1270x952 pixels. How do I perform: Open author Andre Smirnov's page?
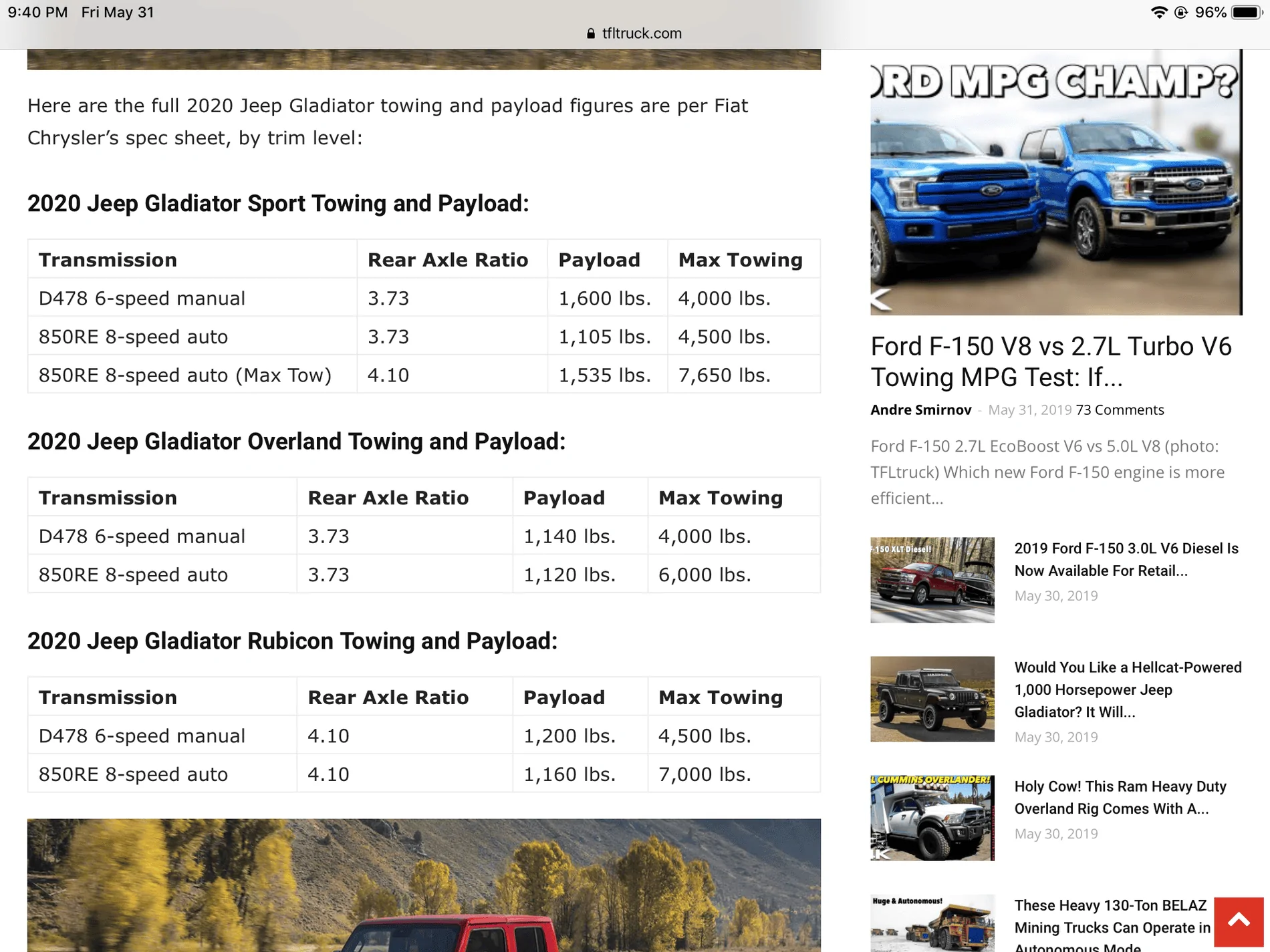point(920,410)
